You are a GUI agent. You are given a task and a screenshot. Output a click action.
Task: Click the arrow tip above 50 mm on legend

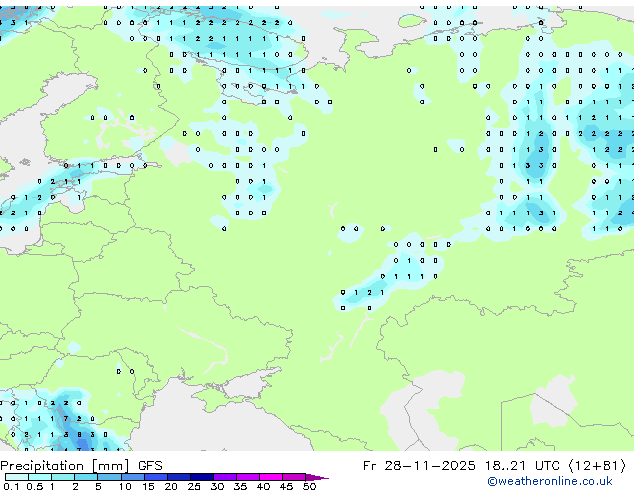(x=317, y=477)
